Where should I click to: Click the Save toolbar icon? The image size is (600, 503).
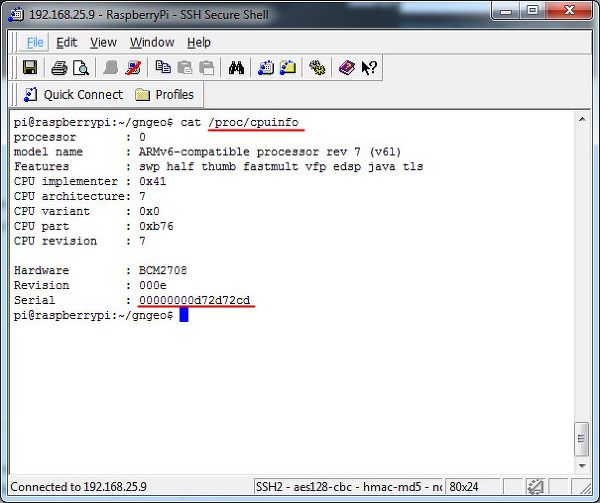click(x=30, y=68)
